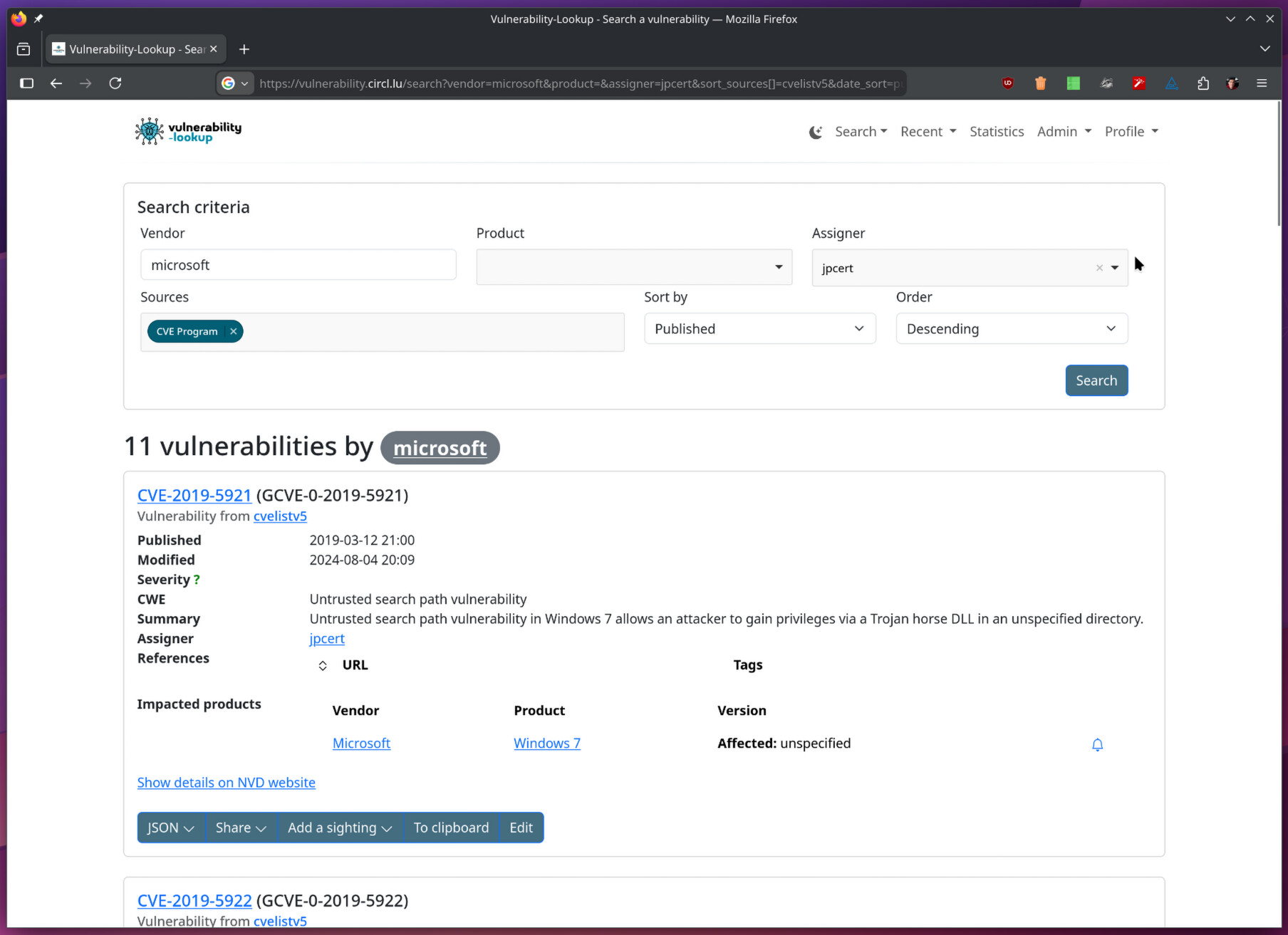Open a new tab with the plus icon
The height and width of the screenshot is (935, 1288).
[x=244, y=49]
